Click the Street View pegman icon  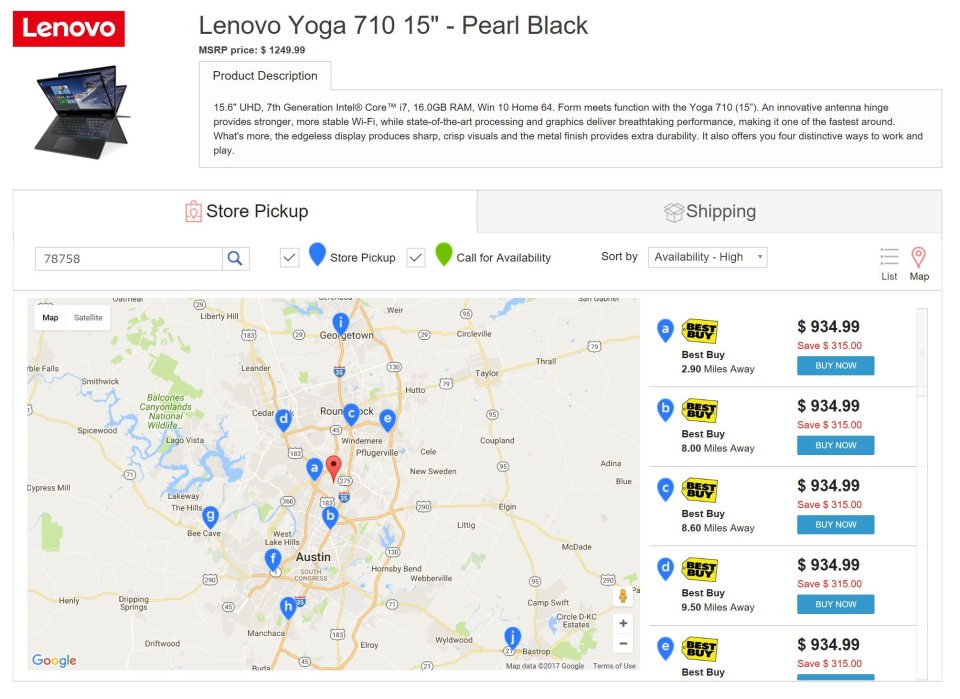(622, 596)
